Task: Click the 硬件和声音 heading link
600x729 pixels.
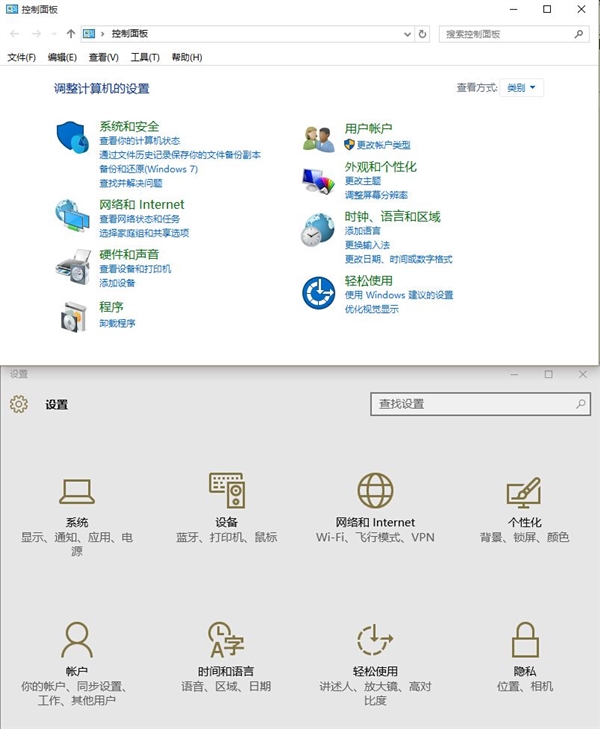Action: (x=129, y=254)
